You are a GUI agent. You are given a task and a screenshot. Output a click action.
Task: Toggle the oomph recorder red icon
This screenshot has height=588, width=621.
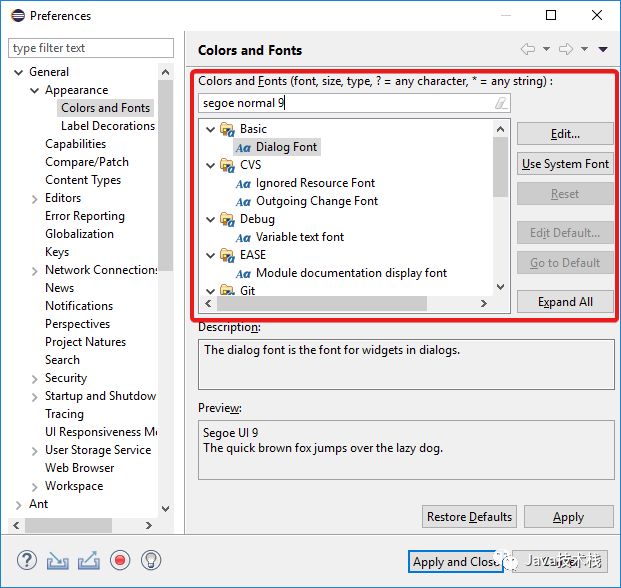[x=120, y=560]
